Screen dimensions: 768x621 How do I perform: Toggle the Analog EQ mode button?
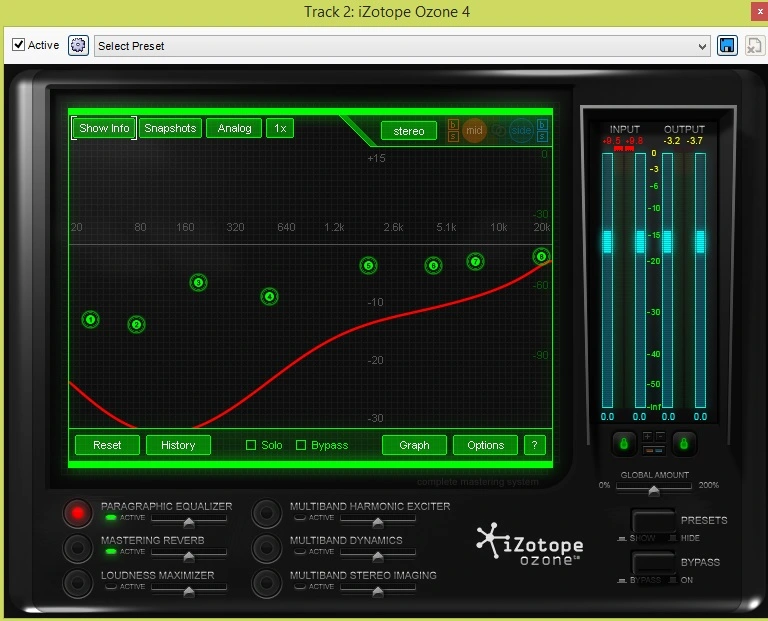coord(234,128)
